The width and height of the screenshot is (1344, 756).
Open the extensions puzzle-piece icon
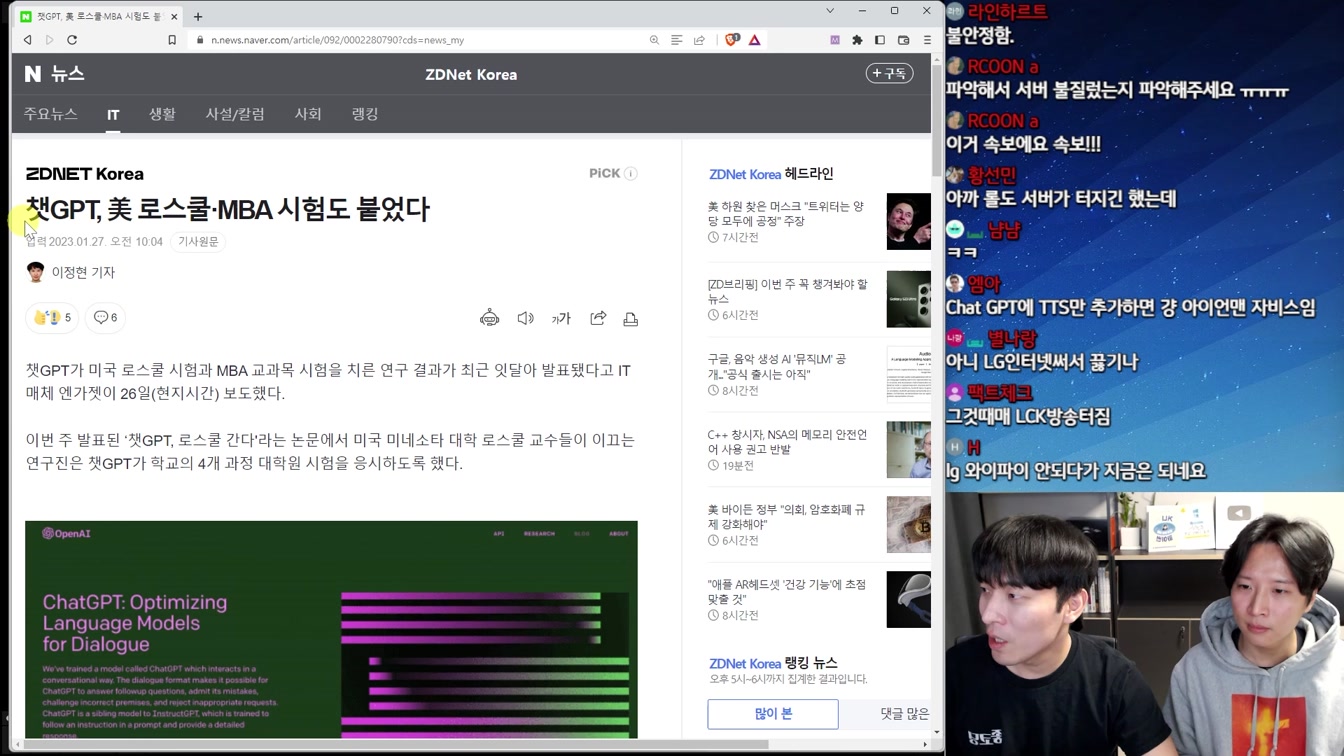click(x=857, y=40)
